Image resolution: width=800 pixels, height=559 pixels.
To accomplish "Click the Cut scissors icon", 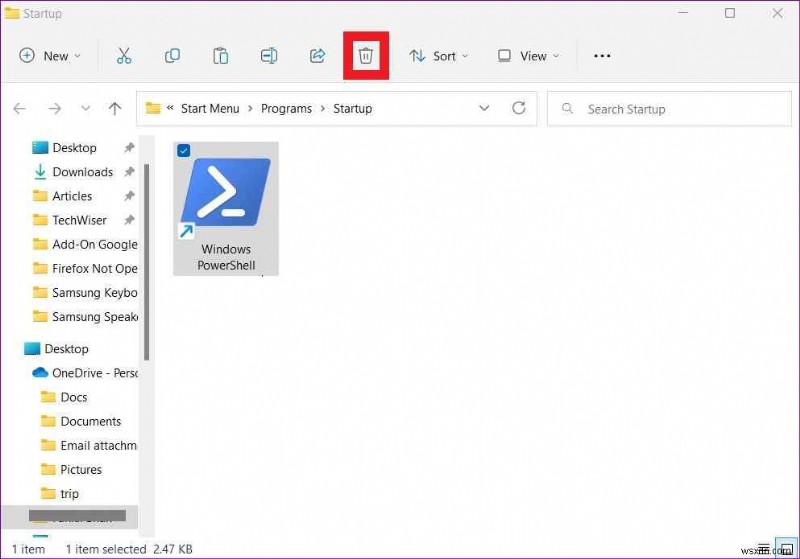I will click(124, 56).
